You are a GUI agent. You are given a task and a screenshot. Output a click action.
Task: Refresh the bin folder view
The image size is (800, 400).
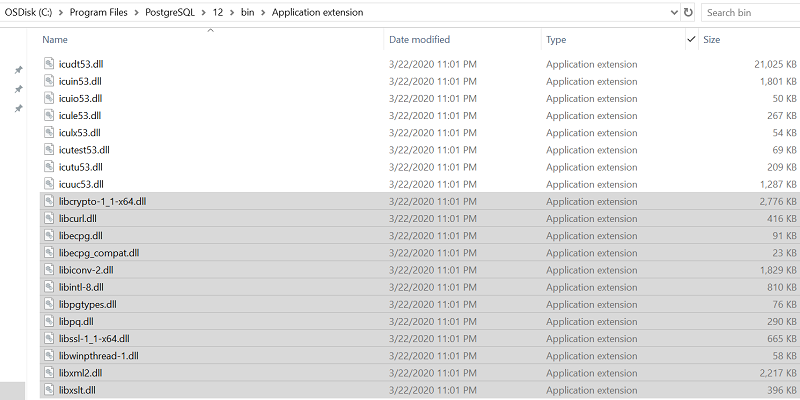[x=688, y=12]
